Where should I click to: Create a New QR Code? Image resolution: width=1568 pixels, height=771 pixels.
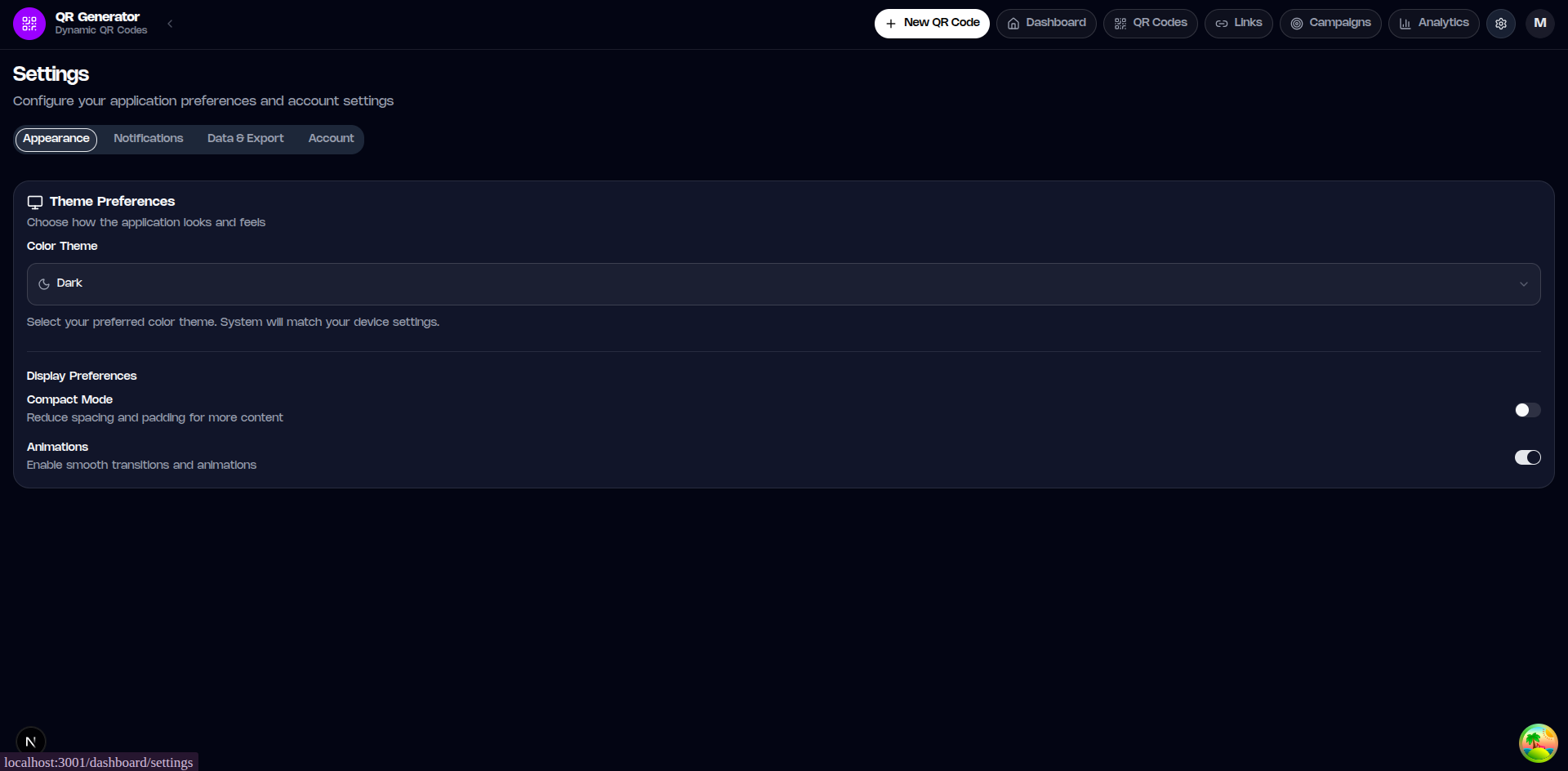[x=932, y=24]
